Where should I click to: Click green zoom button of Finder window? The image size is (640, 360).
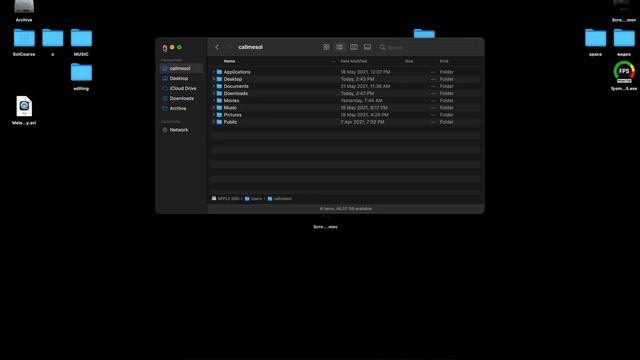[179, 47]
